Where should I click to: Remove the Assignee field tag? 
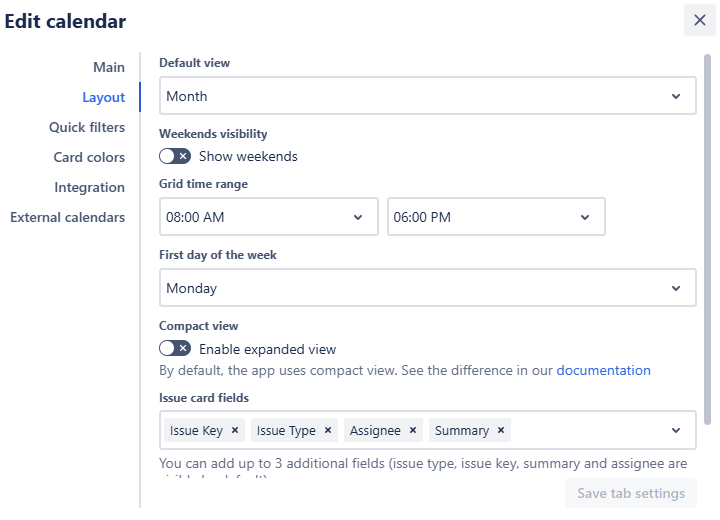pyautogui.click(x=413, y=431)
